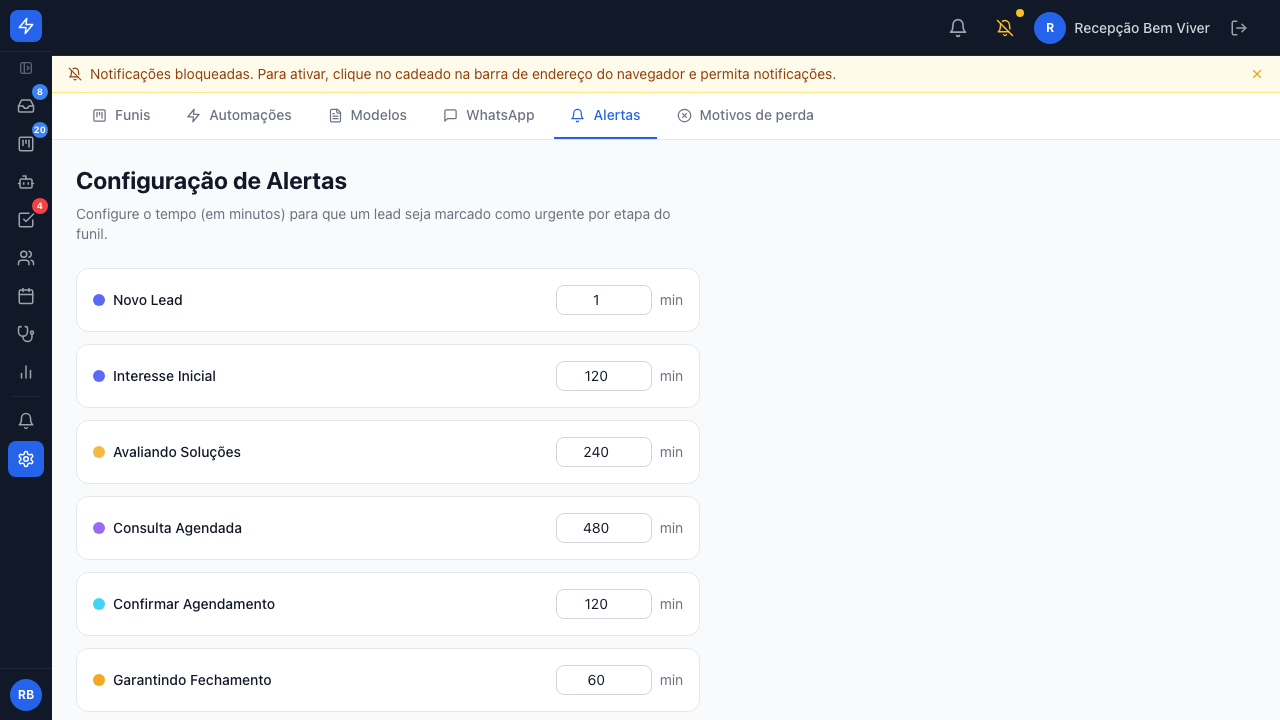Switch to the Automações tab

click(239, 115)
